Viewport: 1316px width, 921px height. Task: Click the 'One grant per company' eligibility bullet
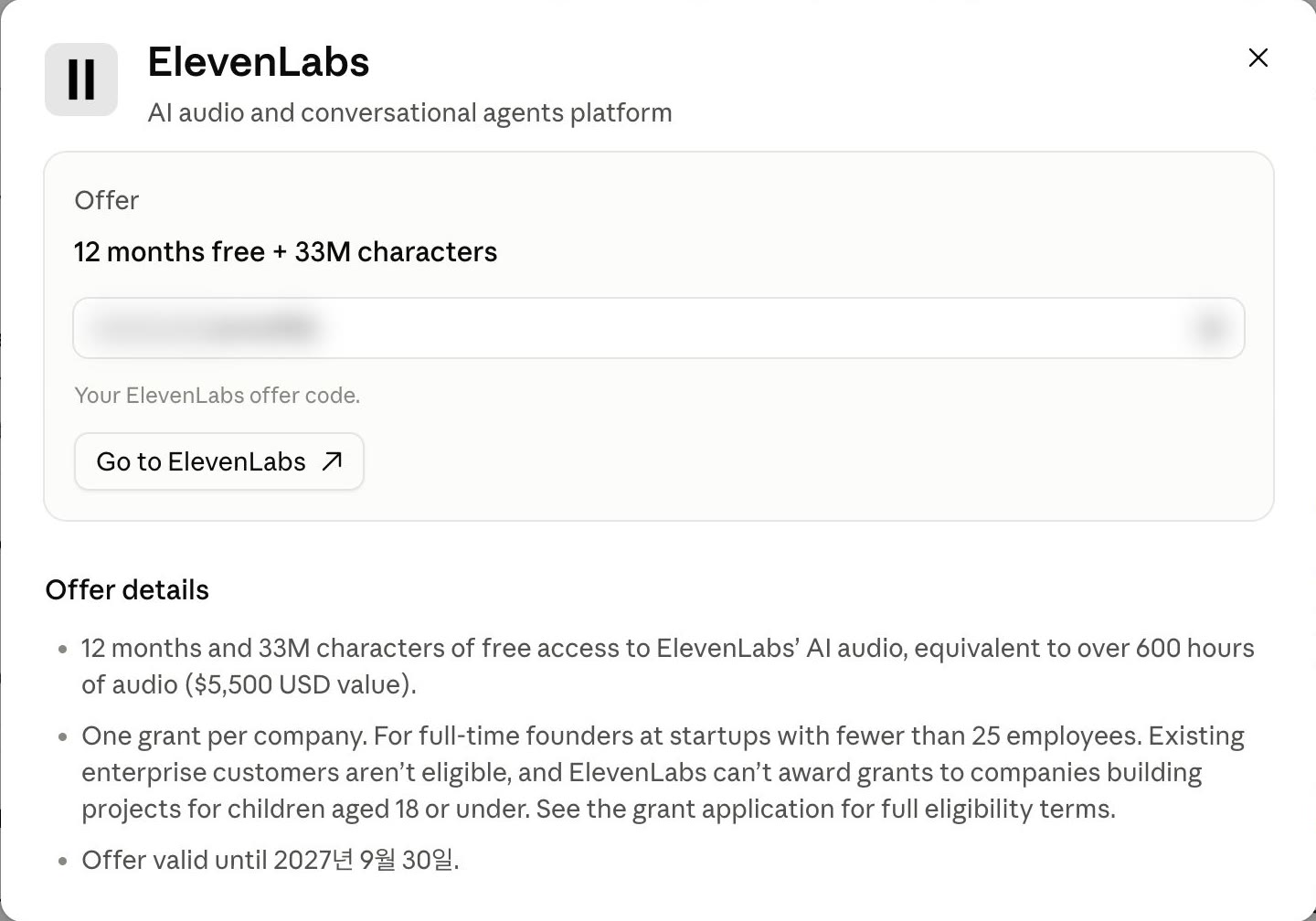[663, 772]
